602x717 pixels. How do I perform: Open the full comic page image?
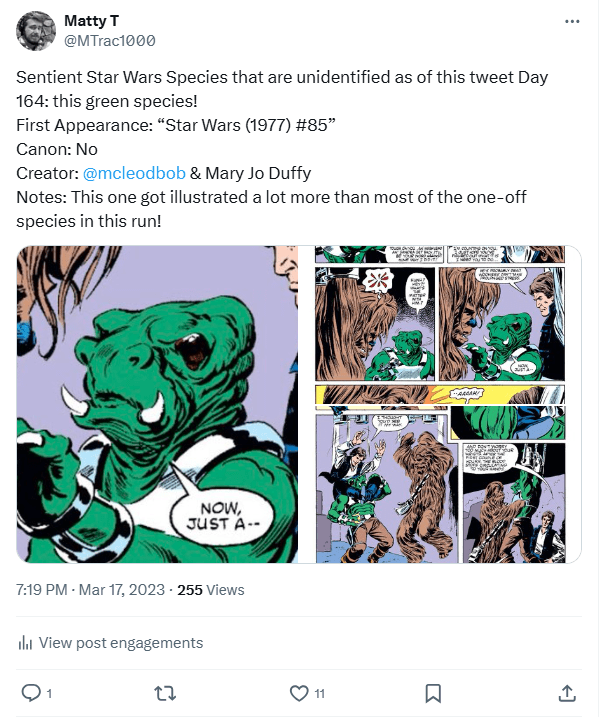pos(447,404)
